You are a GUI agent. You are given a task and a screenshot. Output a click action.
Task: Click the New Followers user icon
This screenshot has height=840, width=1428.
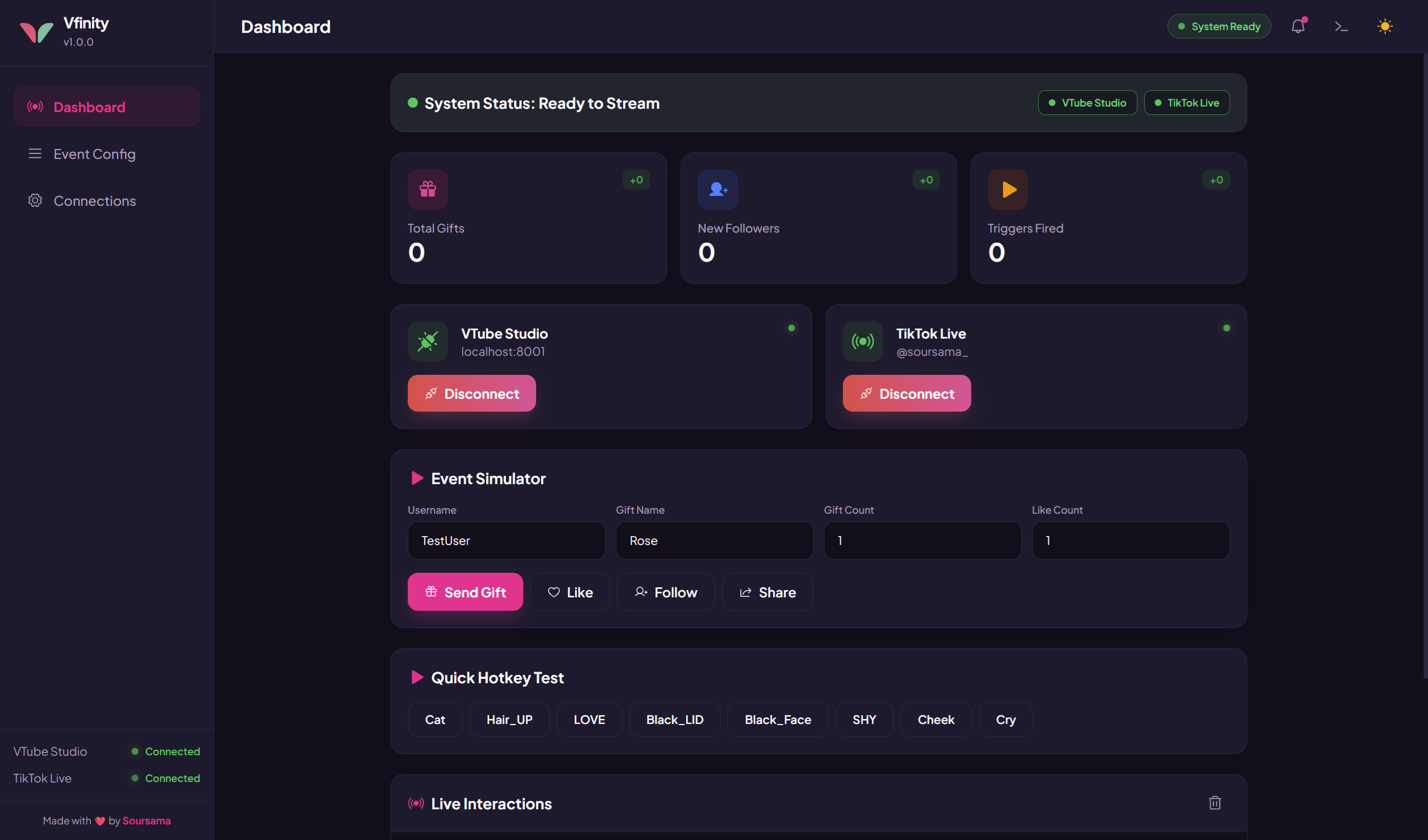tap(717, 189)
